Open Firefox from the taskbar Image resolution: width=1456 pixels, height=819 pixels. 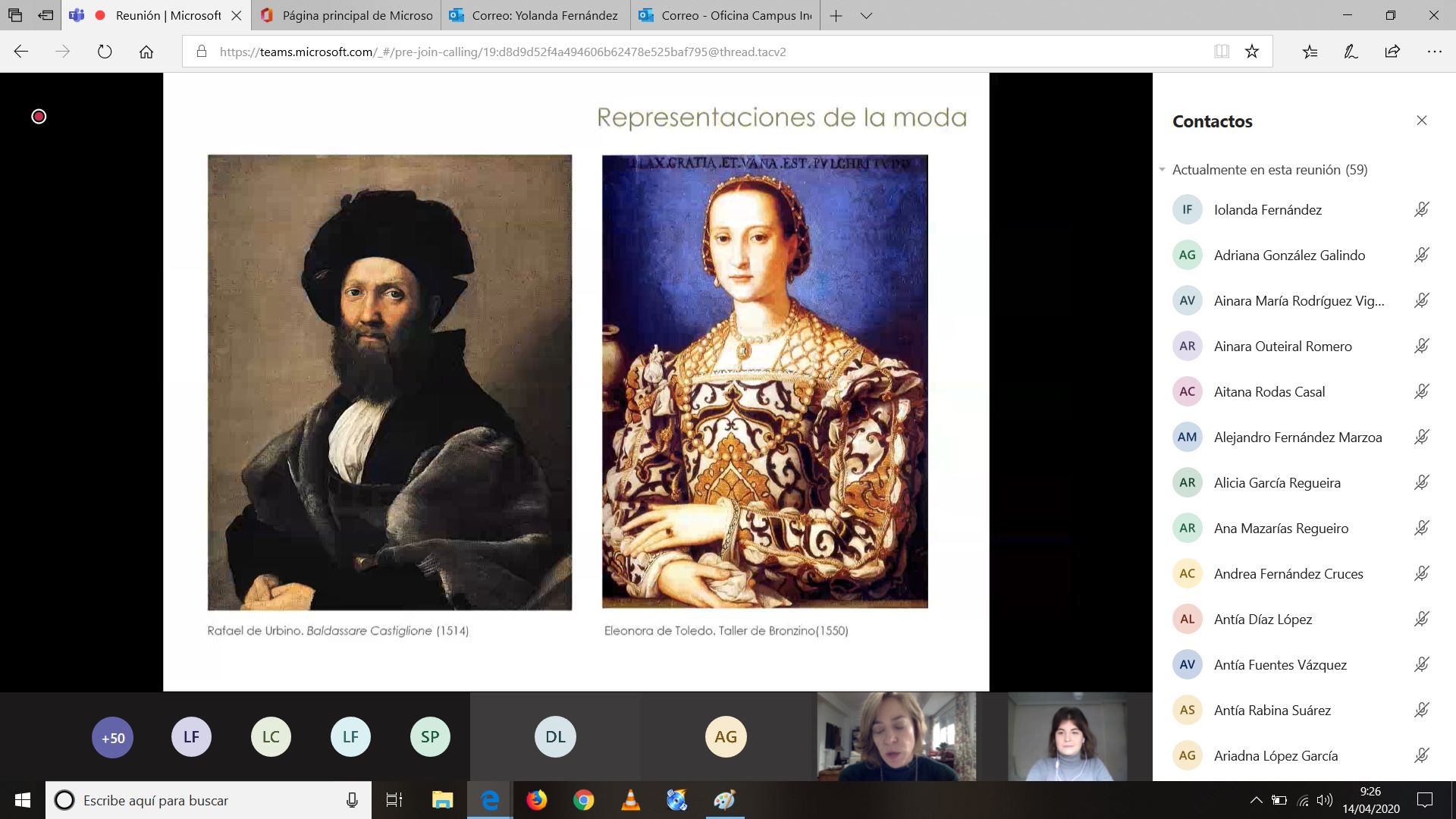537,800
